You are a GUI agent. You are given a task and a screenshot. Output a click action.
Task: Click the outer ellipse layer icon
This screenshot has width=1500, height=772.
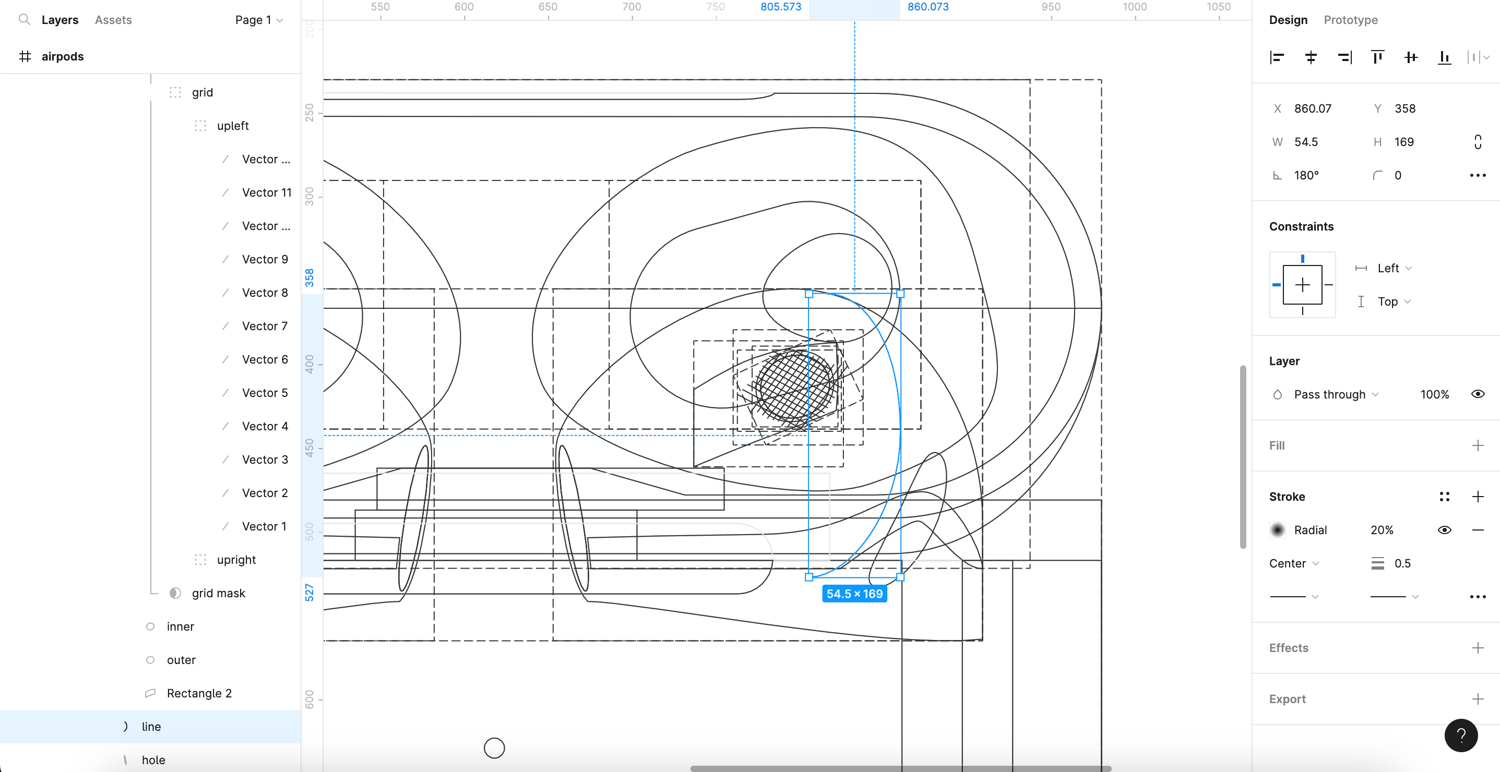150,660
